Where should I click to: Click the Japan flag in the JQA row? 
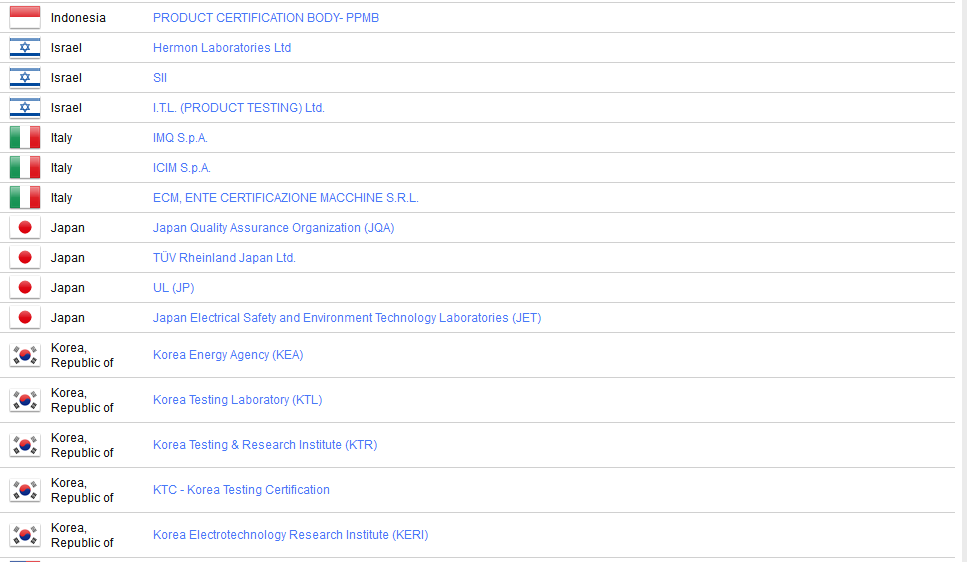pos(25,228)
